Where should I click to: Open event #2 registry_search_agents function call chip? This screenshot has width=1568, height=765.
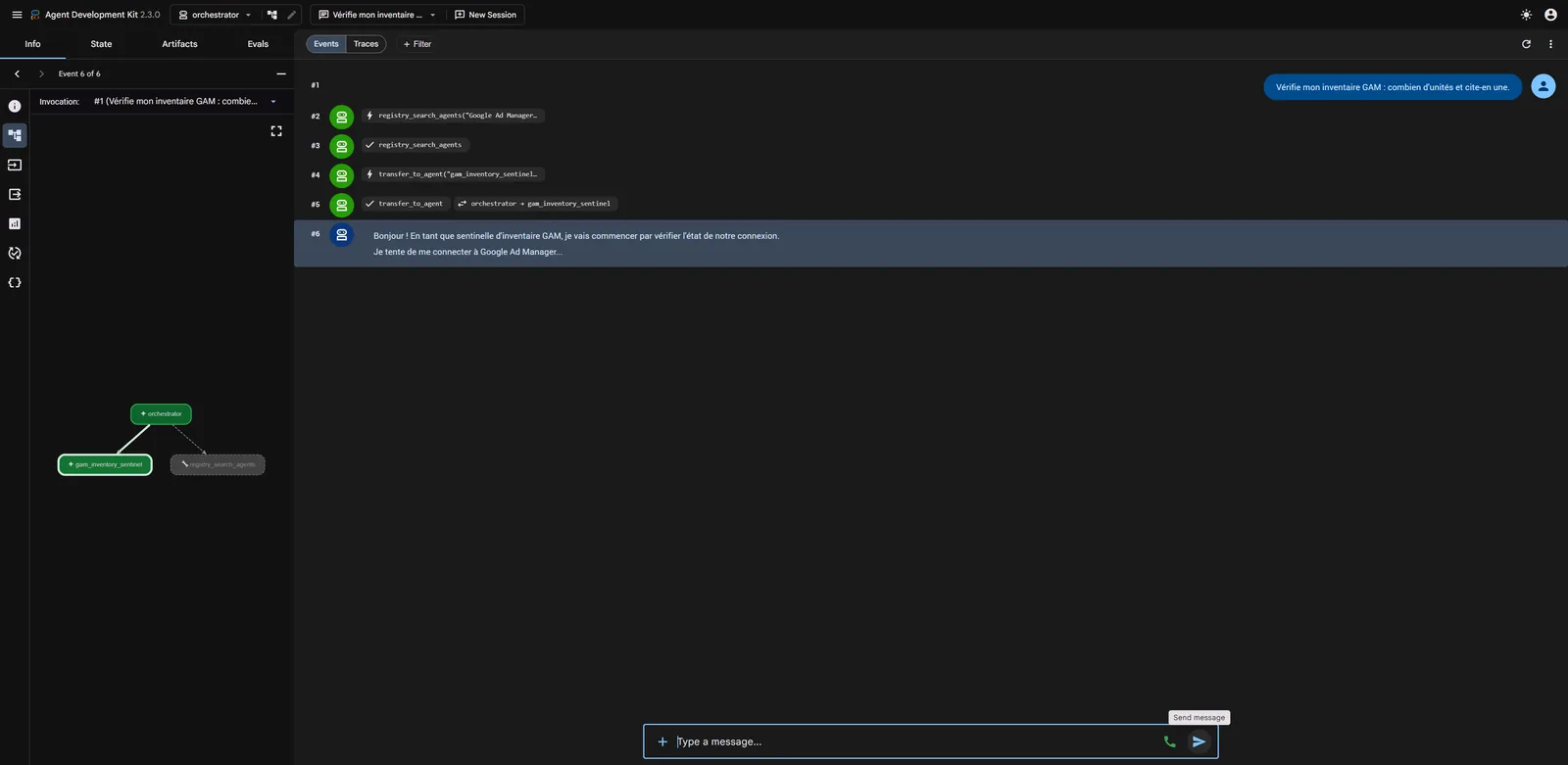coord(453,116)
